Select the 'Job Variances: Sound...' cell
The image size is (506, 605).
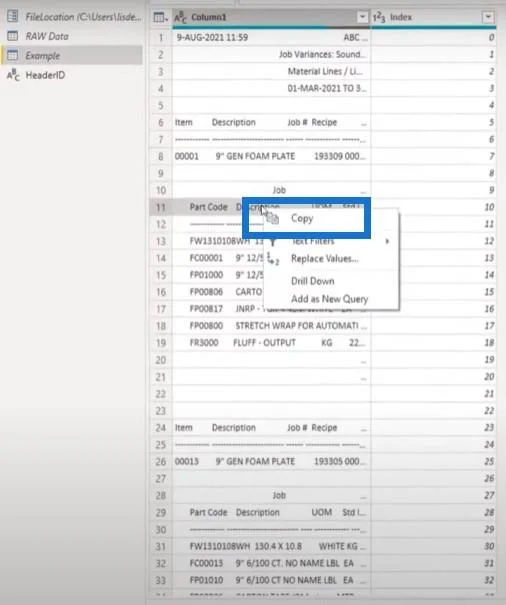click(x=271, y=54)
